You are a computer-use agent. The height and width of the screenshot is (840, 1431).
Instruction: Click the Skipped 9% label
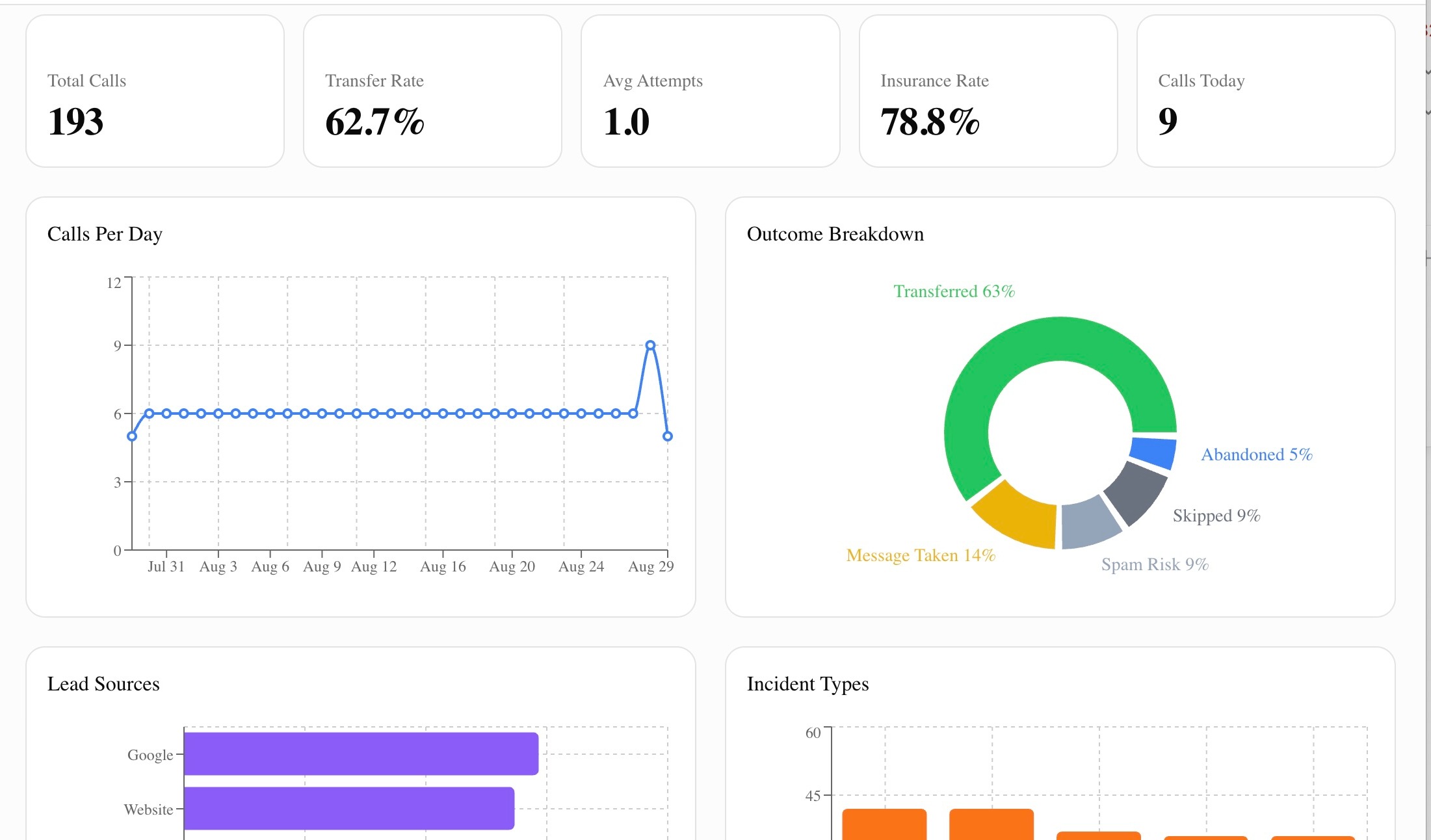1216,516
